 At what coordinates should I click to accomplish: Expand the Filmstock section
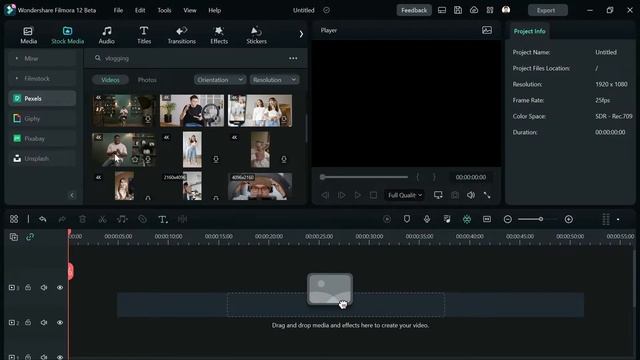(x=42, y=78)
